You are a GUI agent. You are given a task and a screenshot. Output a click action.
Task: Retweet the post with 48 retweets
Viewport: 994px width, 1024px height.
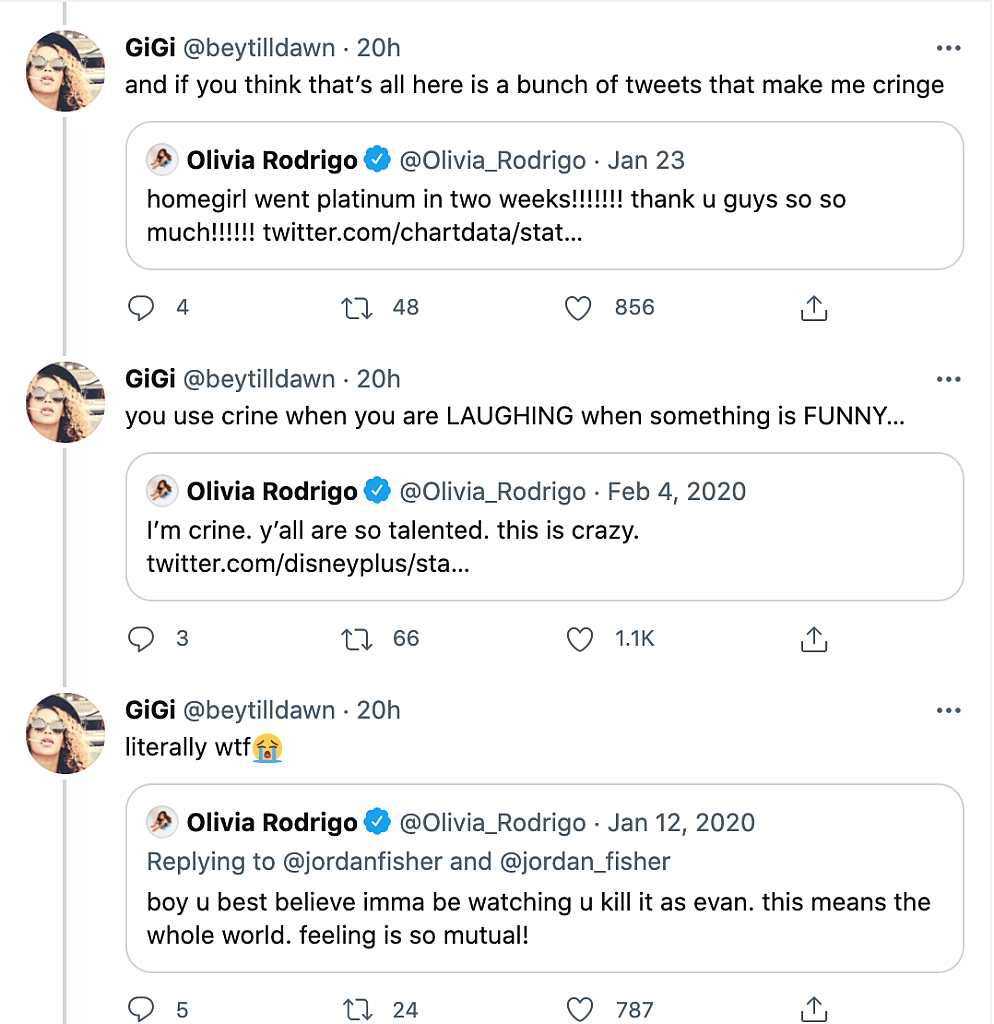click(357, 308)
